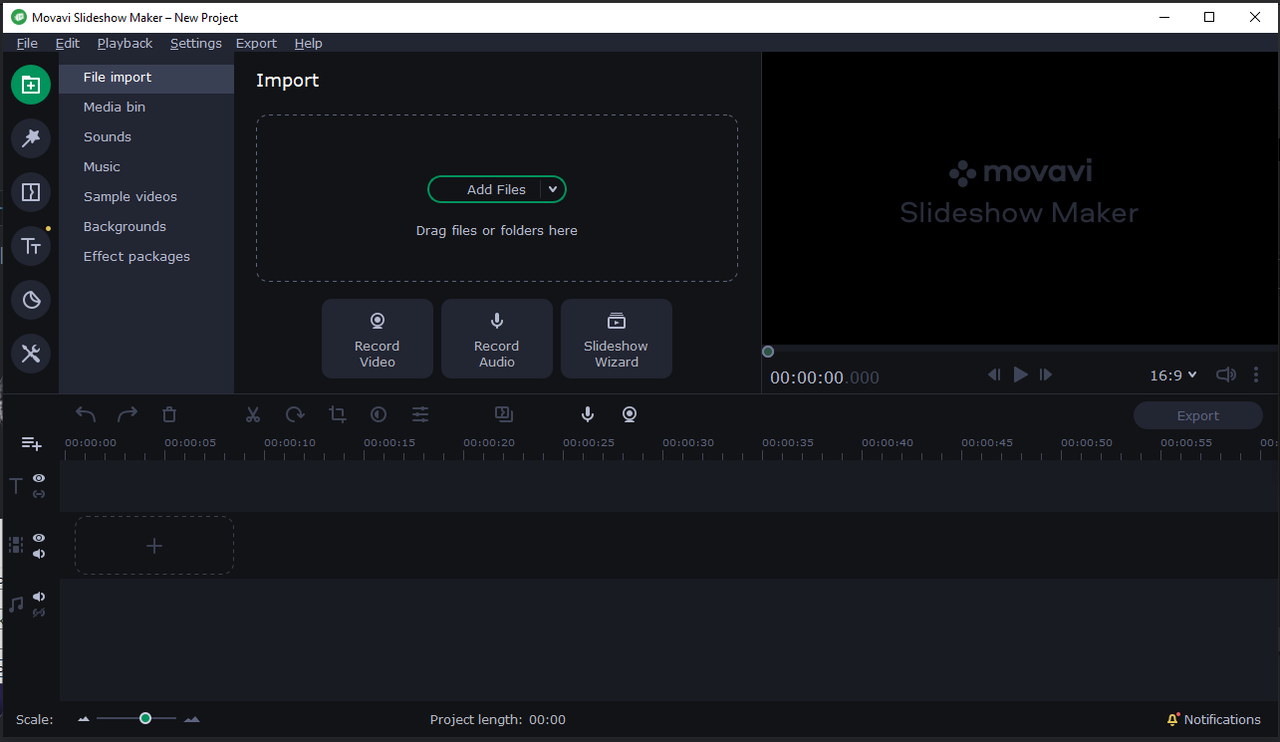
Task: Click the Record Audio button
Action: click(497, 338)
